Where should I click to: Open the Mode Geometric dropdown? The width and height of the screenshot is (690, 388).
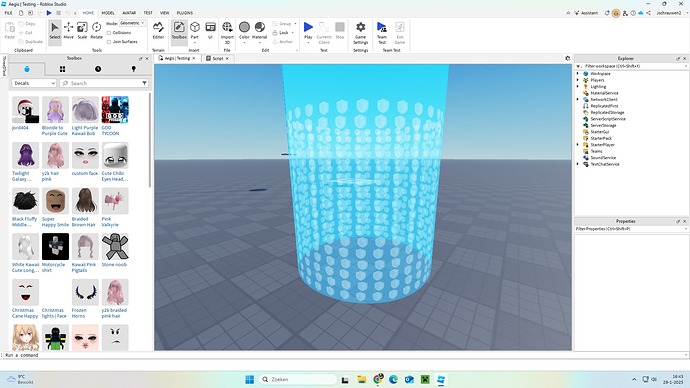[132, 23]
